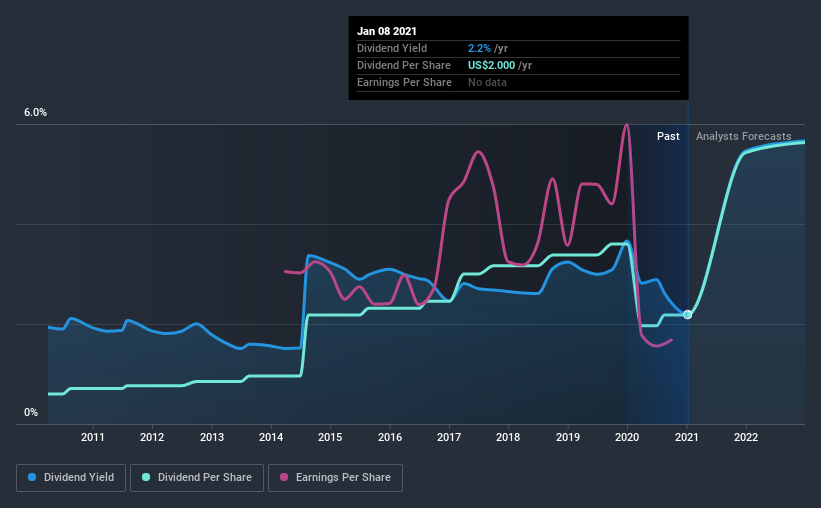Select the 2022 year label on axis
The image size is (821, 508).
click(746, 437)
